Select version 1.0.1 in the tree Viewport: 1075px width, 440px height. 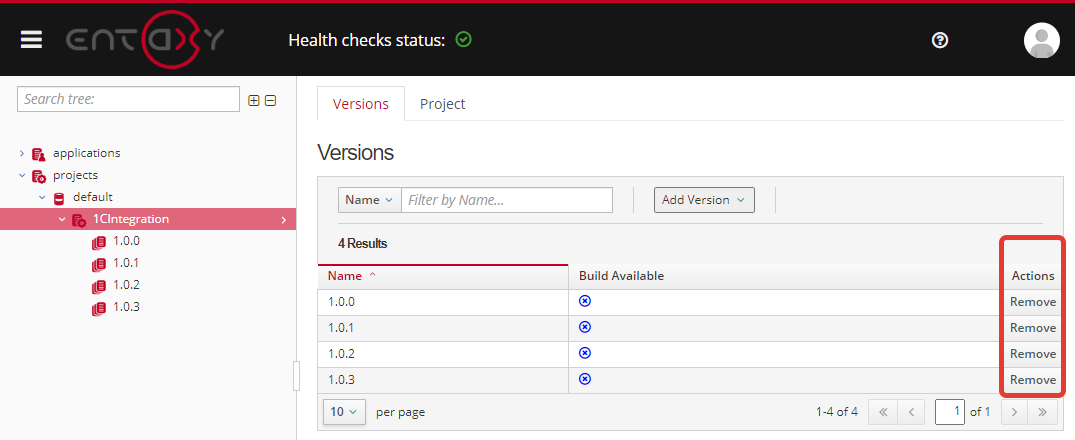click(x=126, y=263)
